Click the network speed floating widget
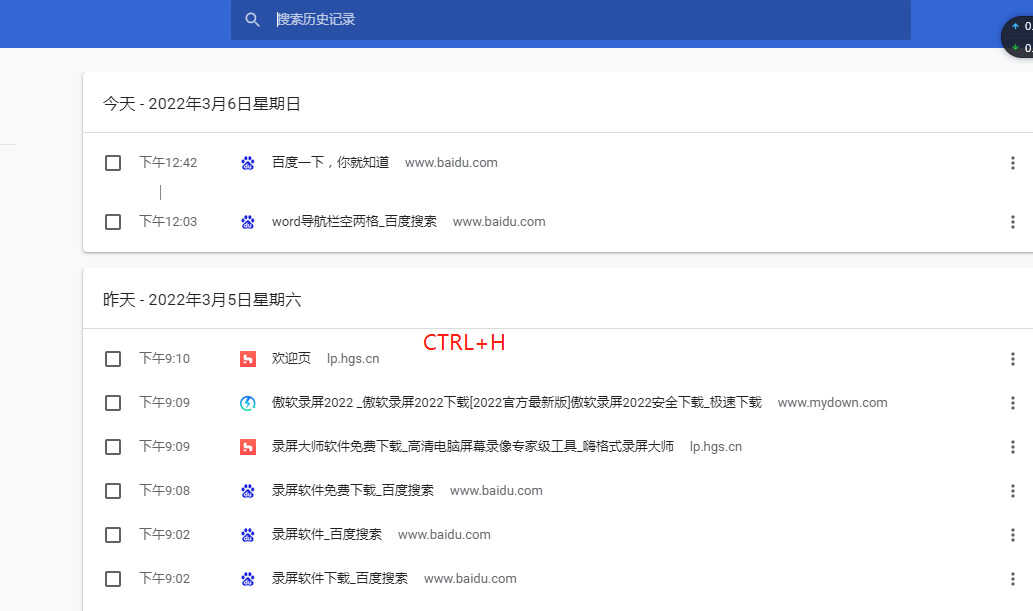The image size is (1033, 611). point(1018,37)
